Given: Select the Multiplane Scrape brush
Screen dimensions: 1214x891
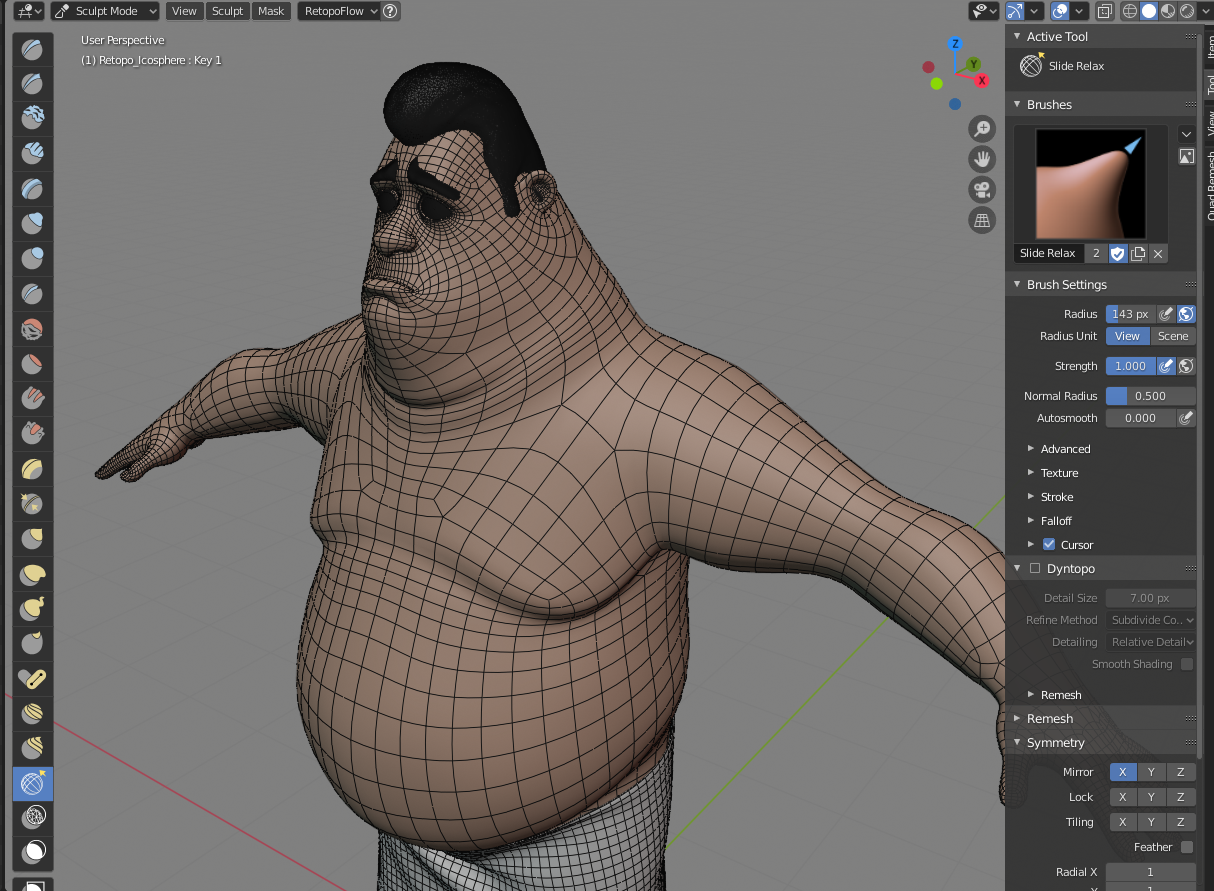Looking at the screenshot, I should (x=33, y=469).
